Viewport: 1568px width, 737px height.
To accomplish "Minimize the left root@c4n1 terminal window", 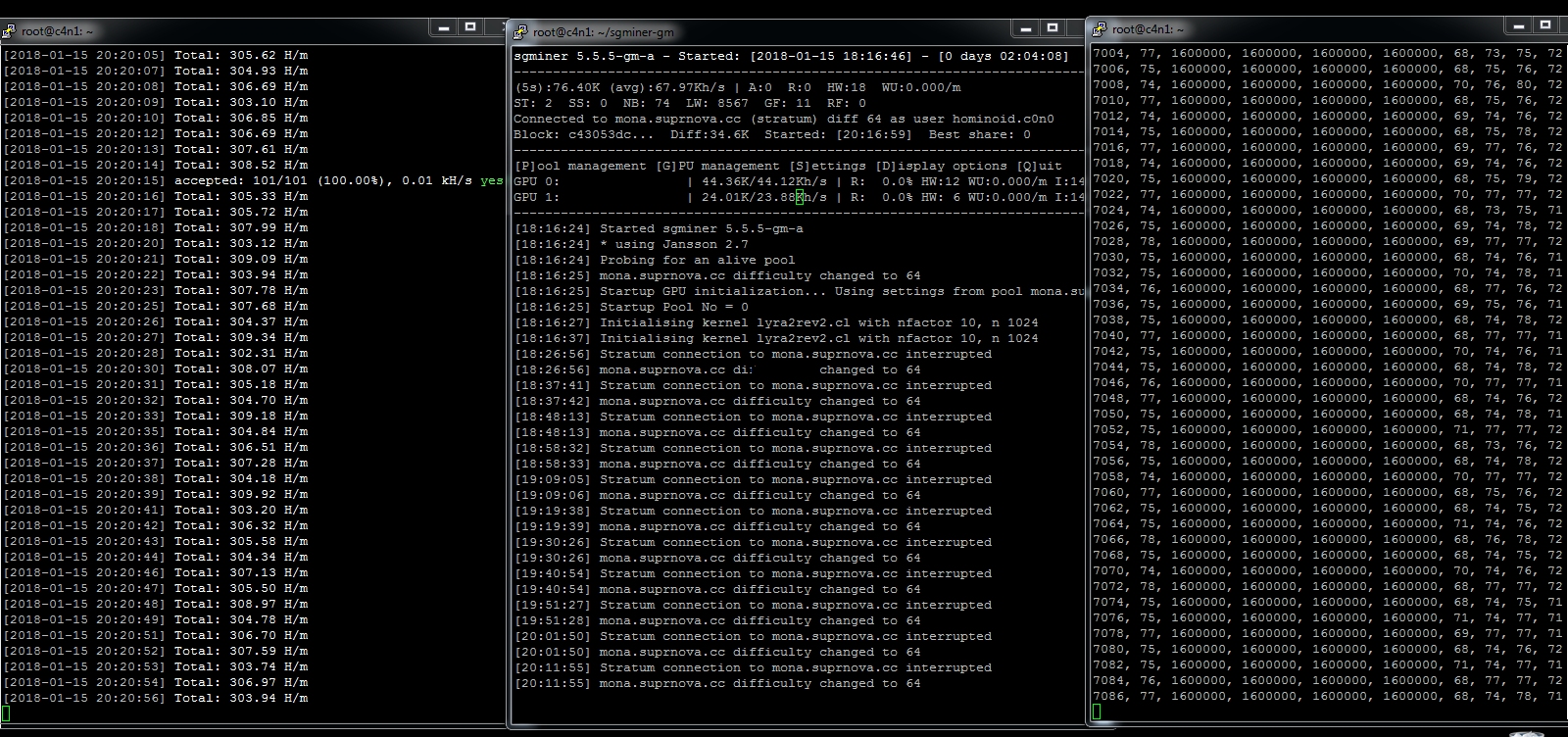I will pos(444,27).
